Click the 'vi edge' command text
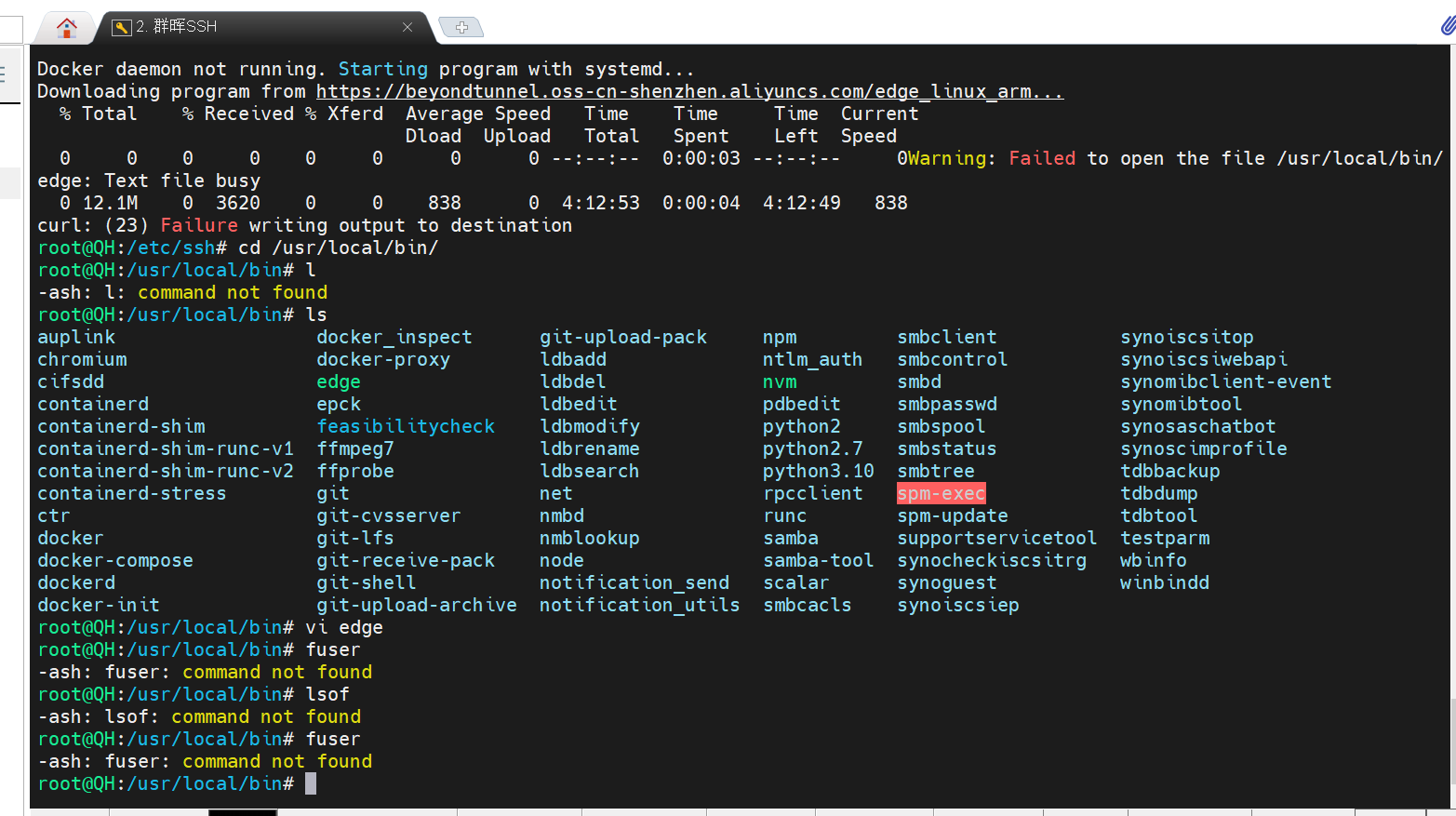The width and height of the screenshot is (1456, 816). pos(344,627)
